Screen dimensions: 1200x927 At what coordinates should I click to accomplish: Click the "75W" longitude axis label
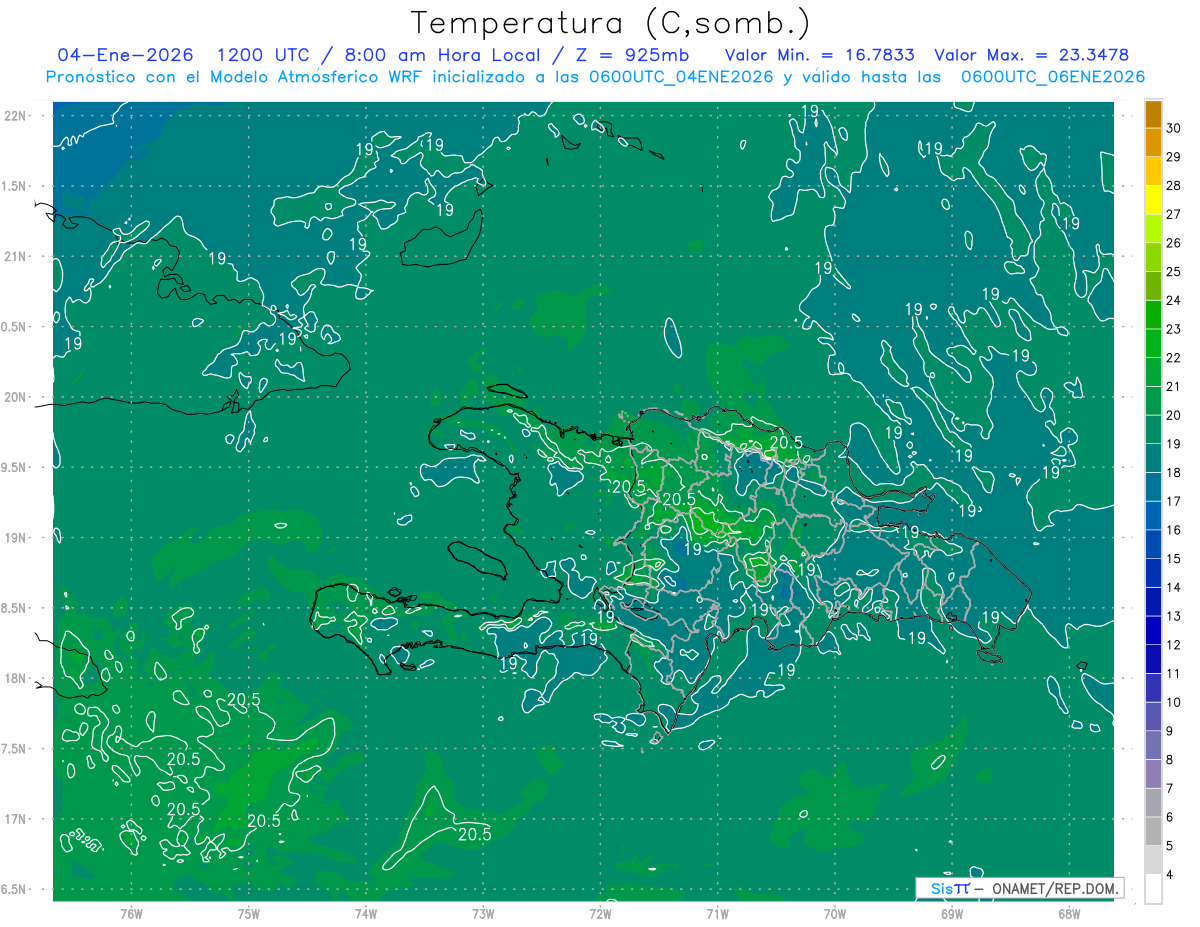248,914
